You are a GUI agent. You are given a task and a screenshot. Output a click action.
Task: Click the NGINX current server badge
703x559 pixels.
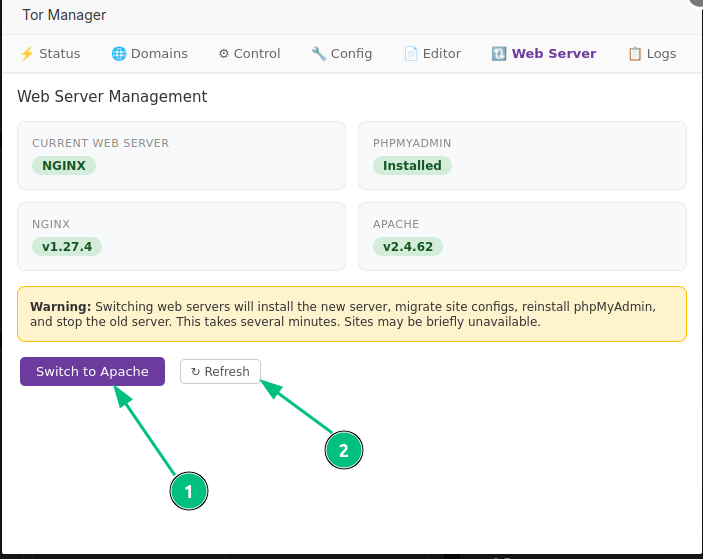64,165
